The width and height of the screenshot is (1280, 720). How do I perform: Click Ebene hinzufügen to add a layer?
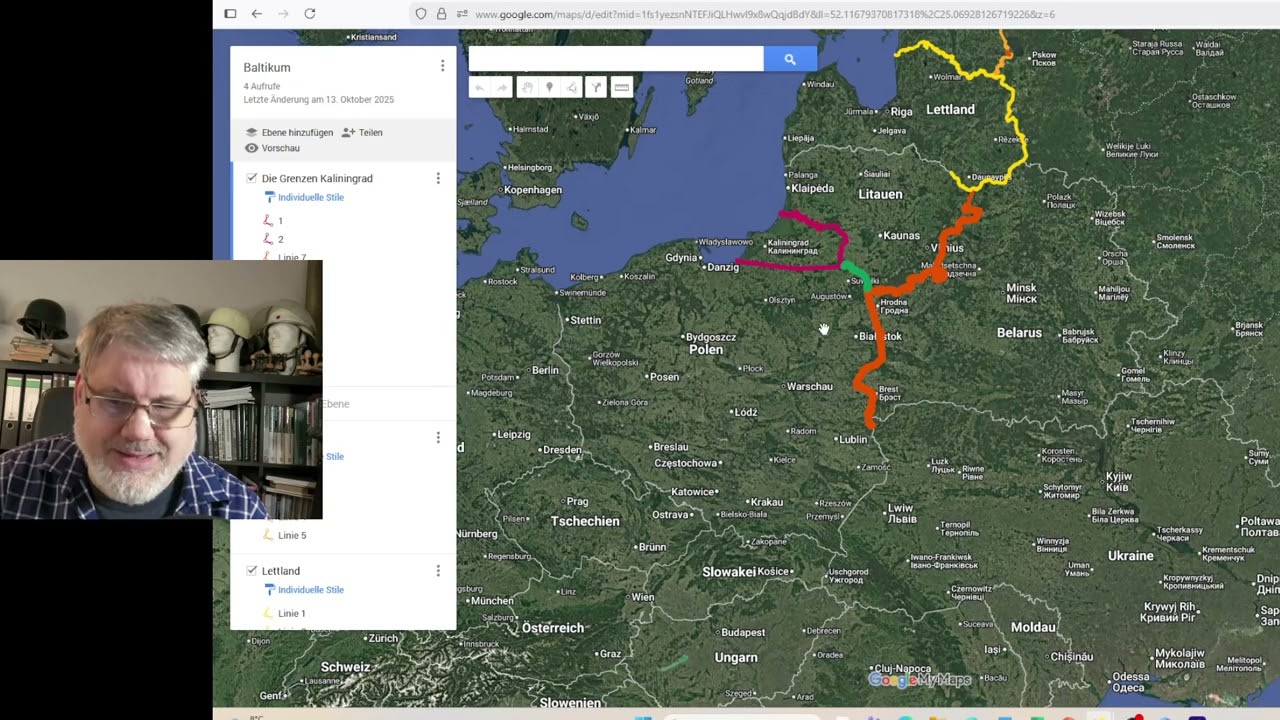(x=297, y=132)
